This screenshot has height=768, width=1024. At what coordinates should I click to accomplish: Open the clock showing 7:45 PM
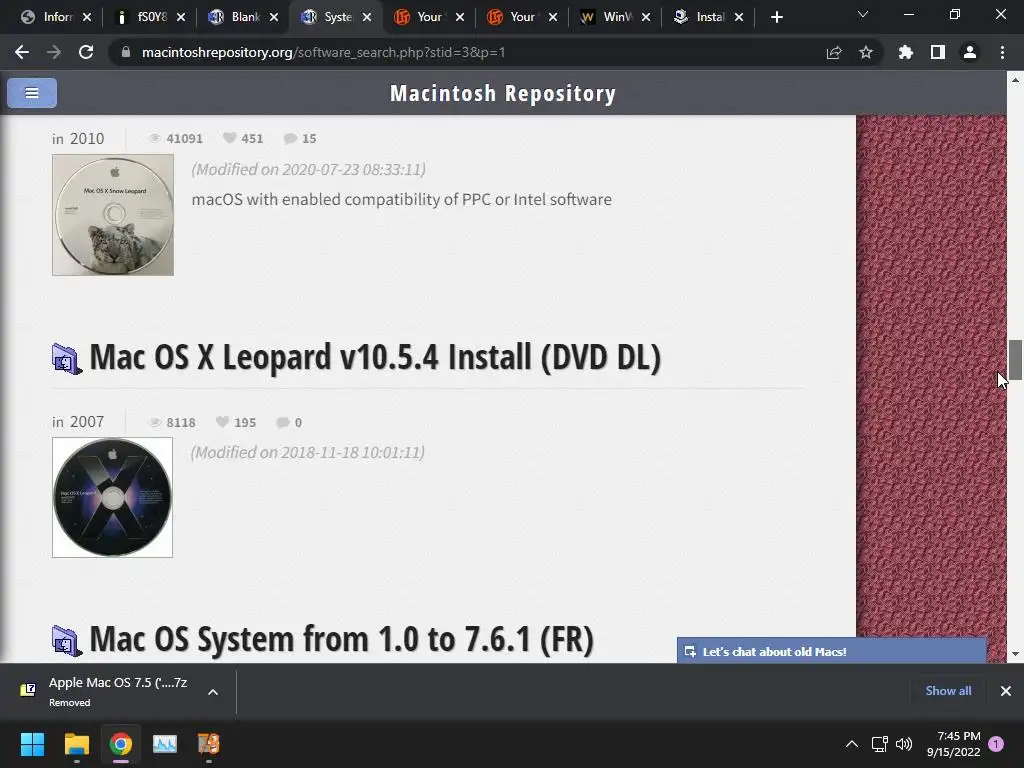[953, 744]
